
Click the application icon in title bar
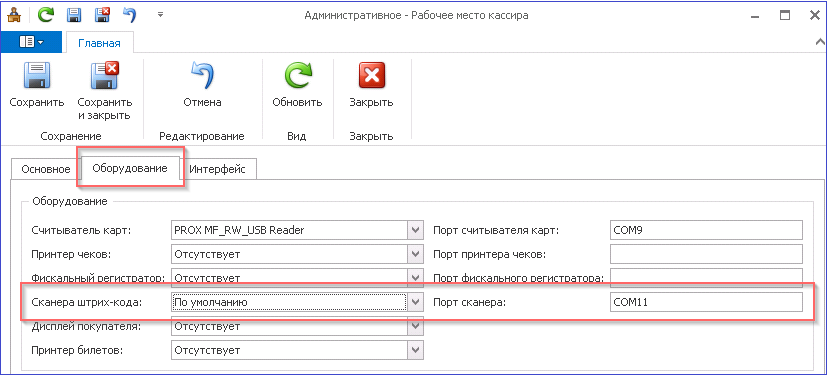(x=15, y=15)
